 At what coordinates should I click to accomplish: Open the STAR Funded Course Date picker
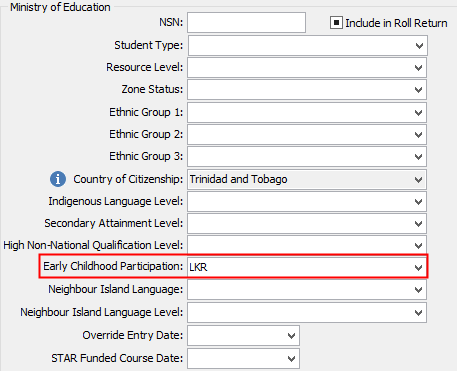click(243, 358)
